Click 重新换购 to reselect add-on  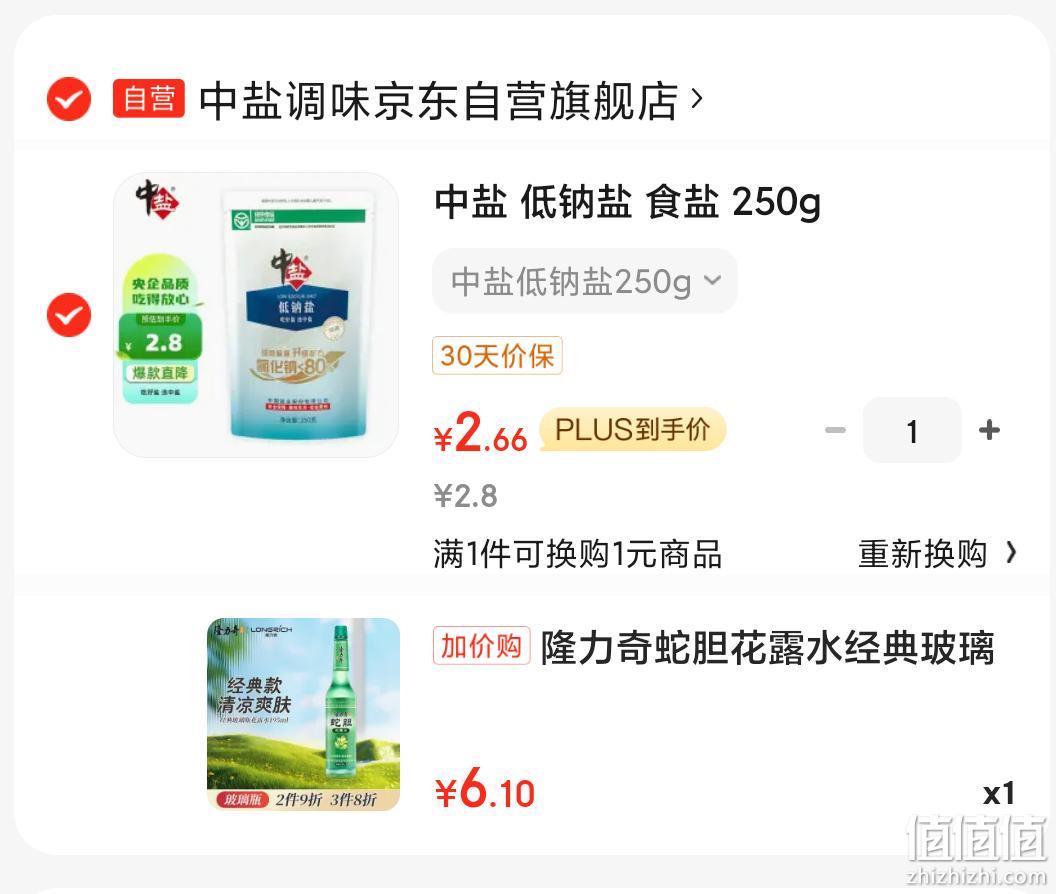tap(923, 554)
